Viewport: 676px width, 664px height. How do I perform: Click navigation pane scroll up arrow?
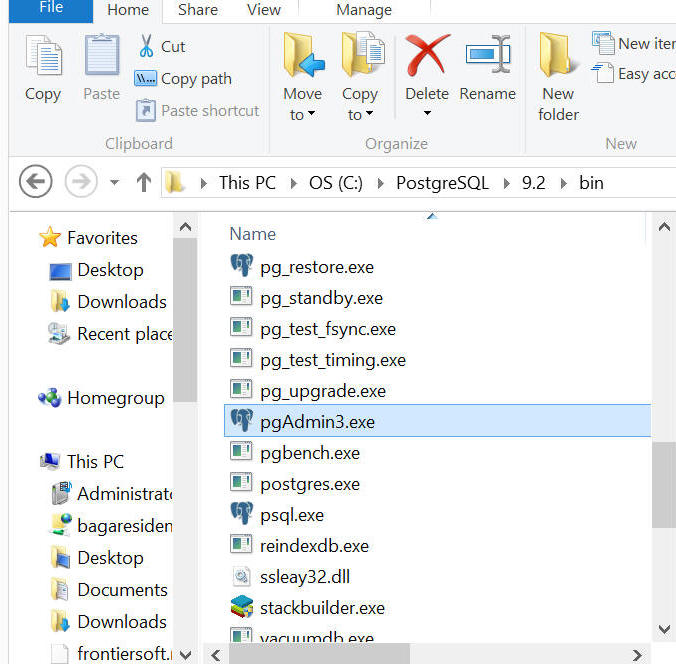185,226
